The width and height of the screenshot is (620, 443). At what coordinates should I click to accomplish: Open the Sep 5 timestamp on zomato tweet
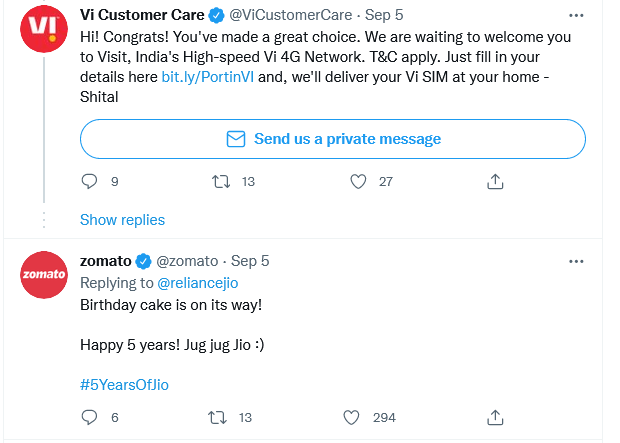[250, 261]
